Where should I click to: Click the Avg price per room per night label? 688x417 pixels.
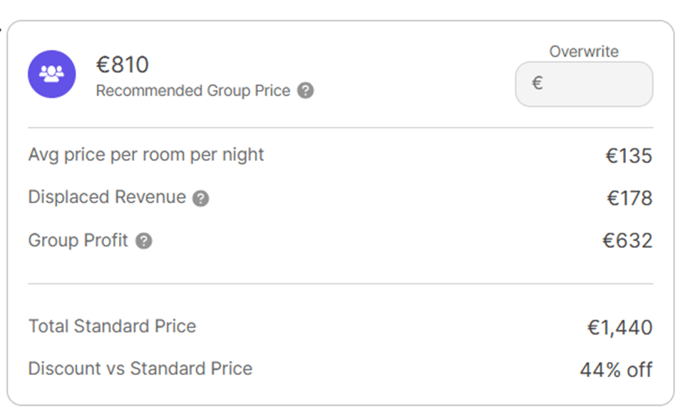(x=146, y=155)
